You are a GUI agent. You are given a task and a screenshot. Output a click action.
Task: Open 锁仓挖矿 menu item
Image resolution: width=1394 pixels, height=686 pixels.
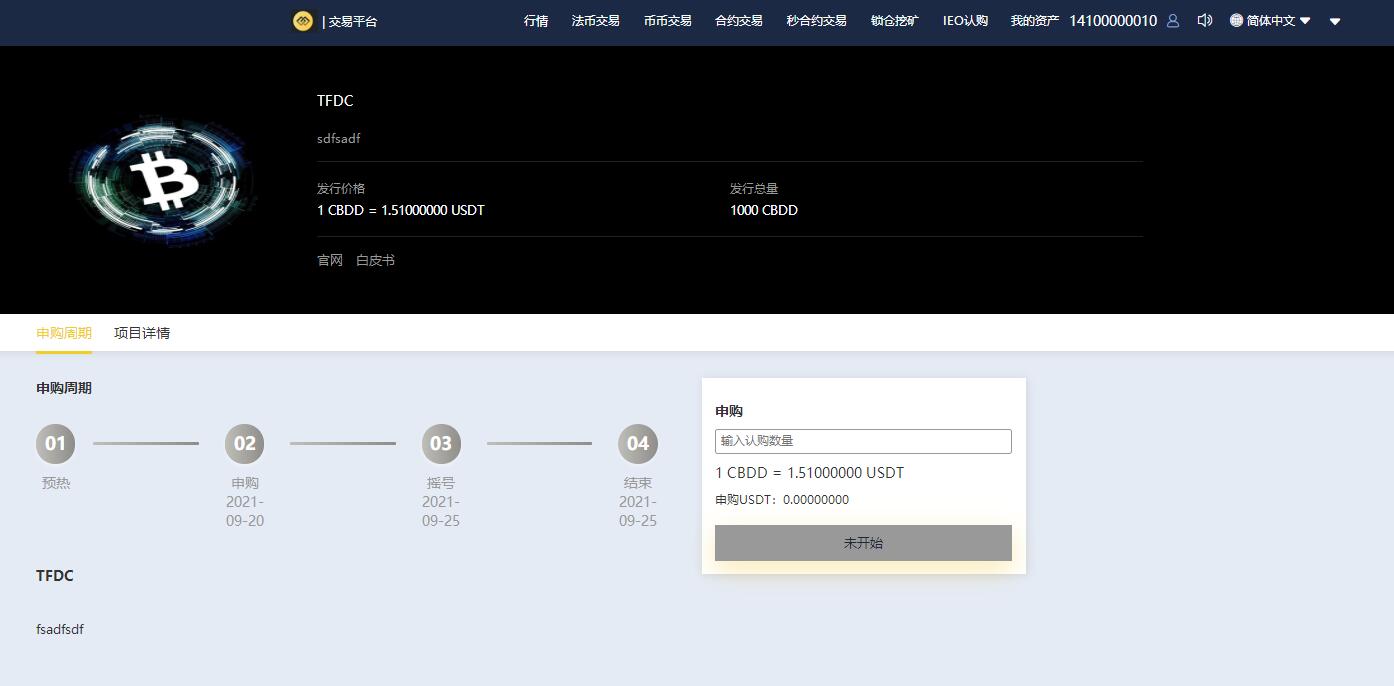pos(895,21)
